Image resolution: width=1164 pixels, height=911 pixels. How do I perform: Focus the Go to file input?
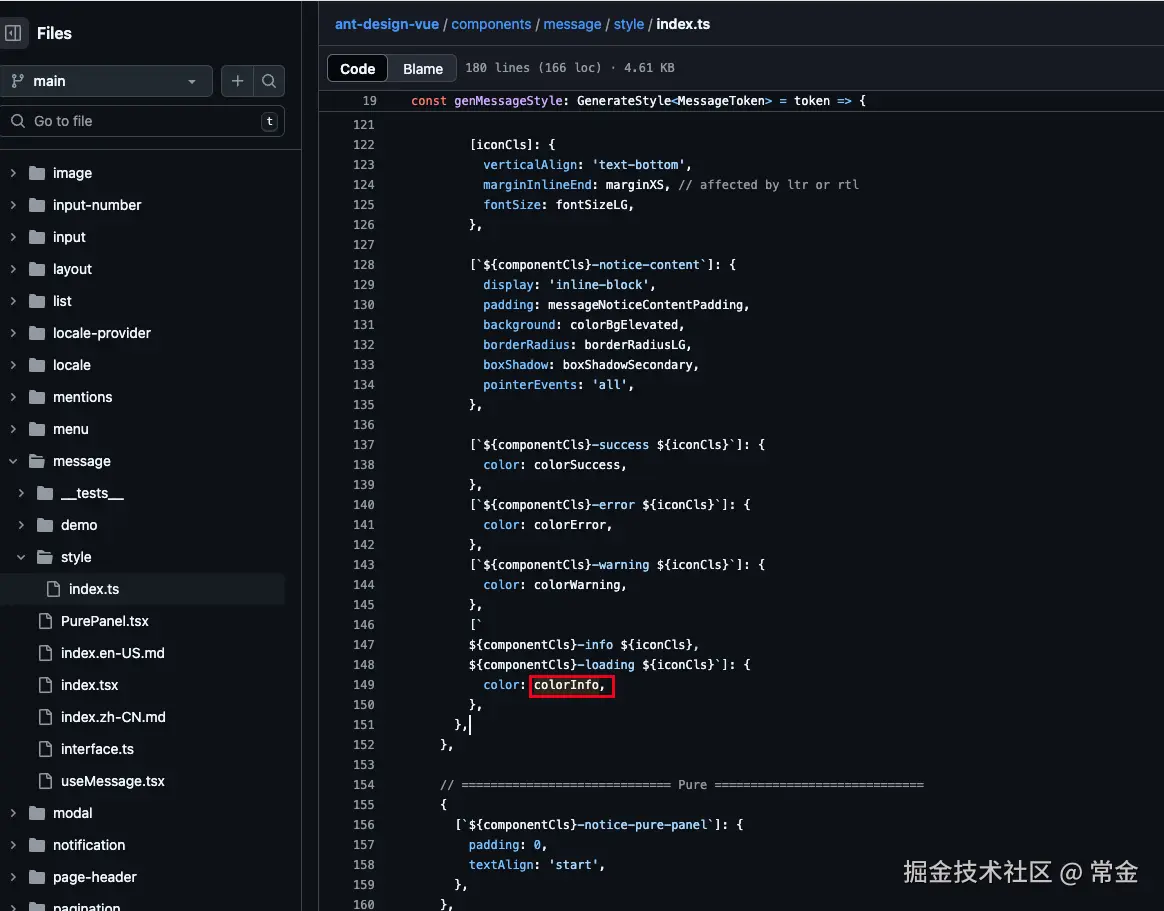(x=143, y=121)
